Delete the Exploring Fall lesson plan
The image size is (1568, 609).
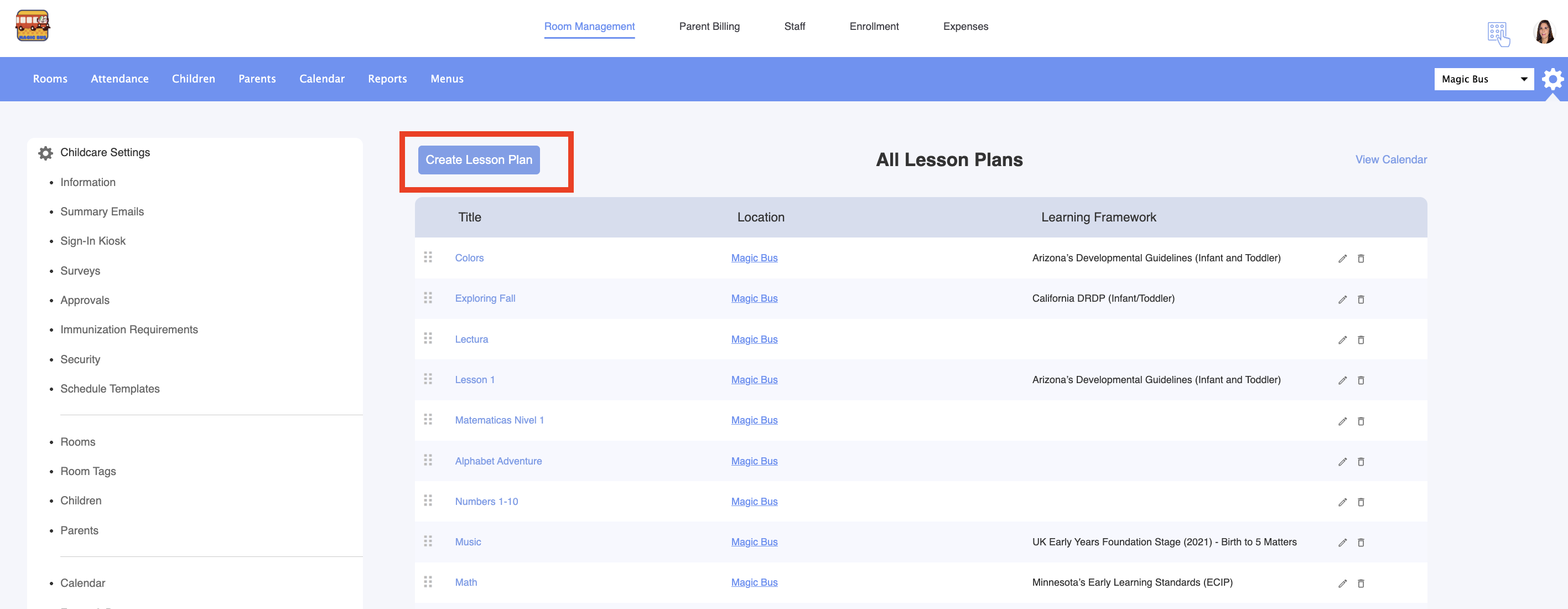[x=1361, y=299]
